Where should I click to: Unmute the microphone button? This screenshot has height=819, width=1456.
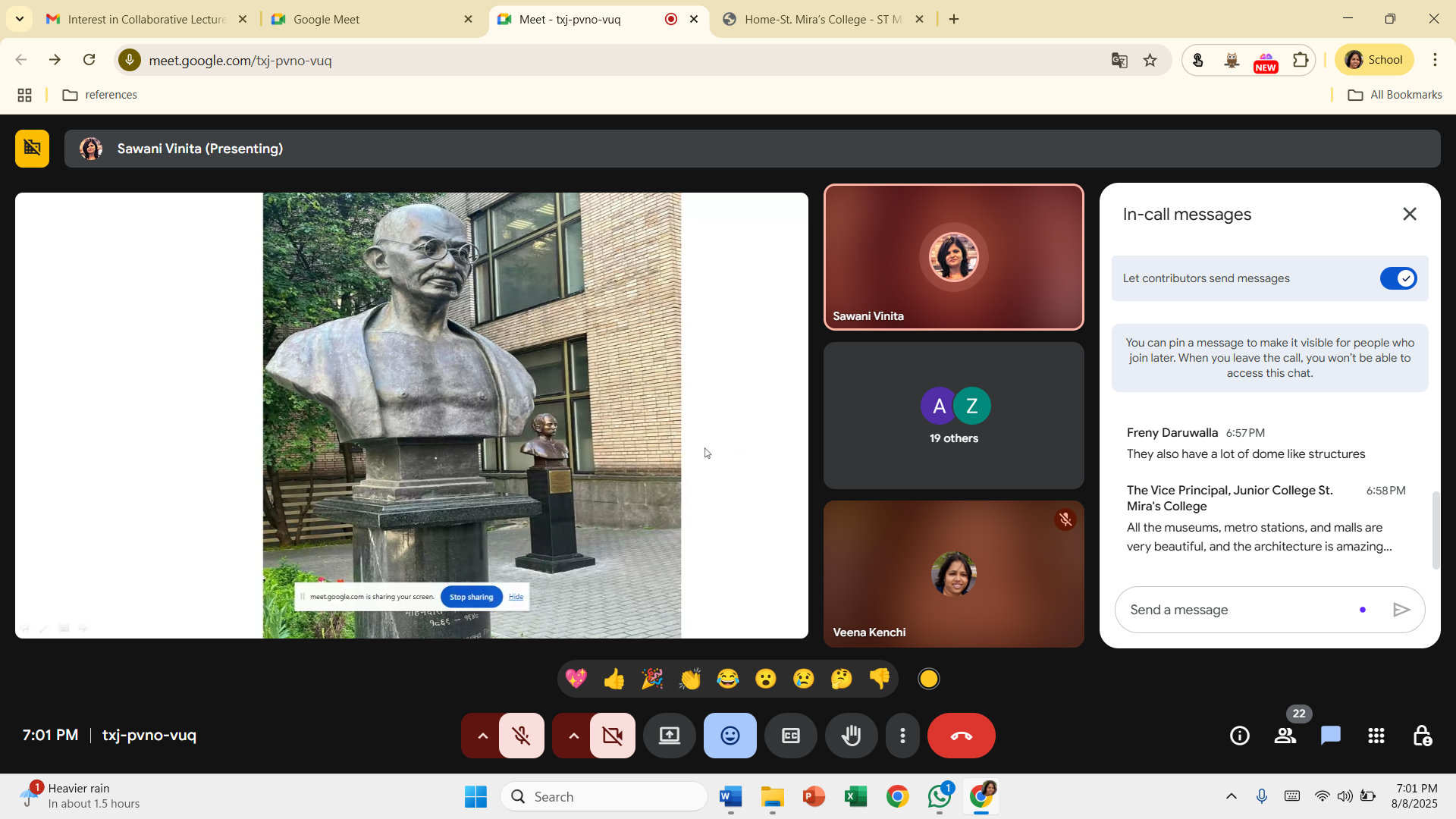[x=521, y=736]
